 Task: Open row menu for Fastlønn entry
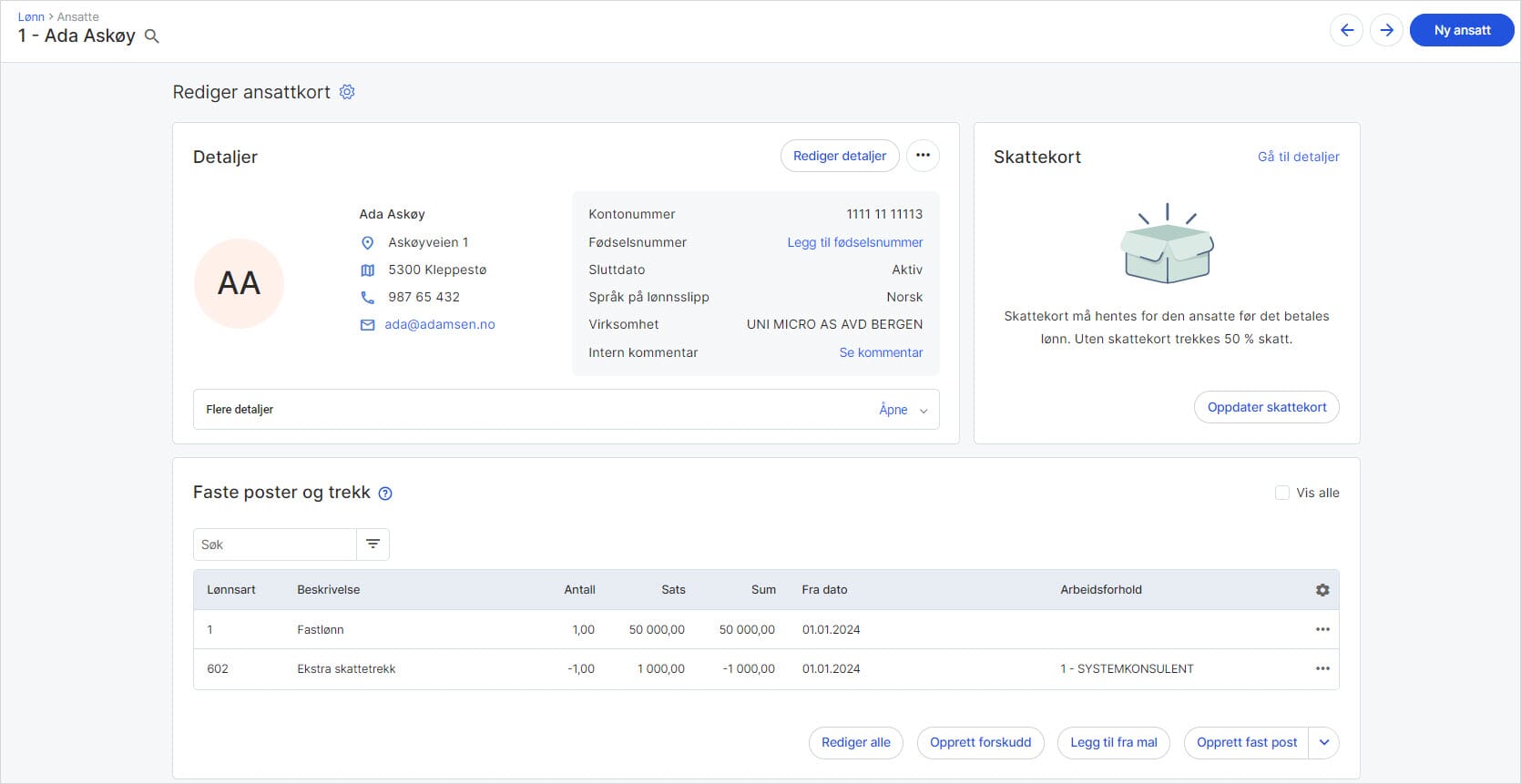point(1322,629)
